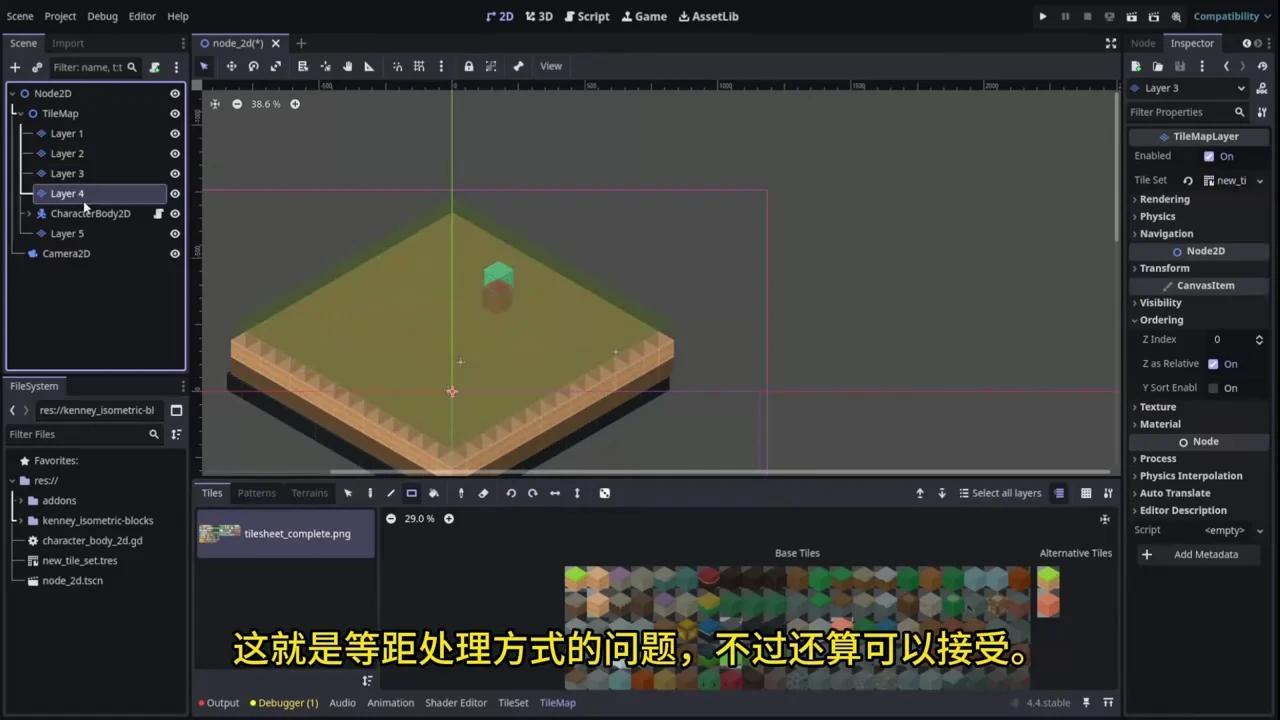The image size is (1280, 720).
Task: Open the TileSet panel from the bottom bar
Action: tap(513, 702)
